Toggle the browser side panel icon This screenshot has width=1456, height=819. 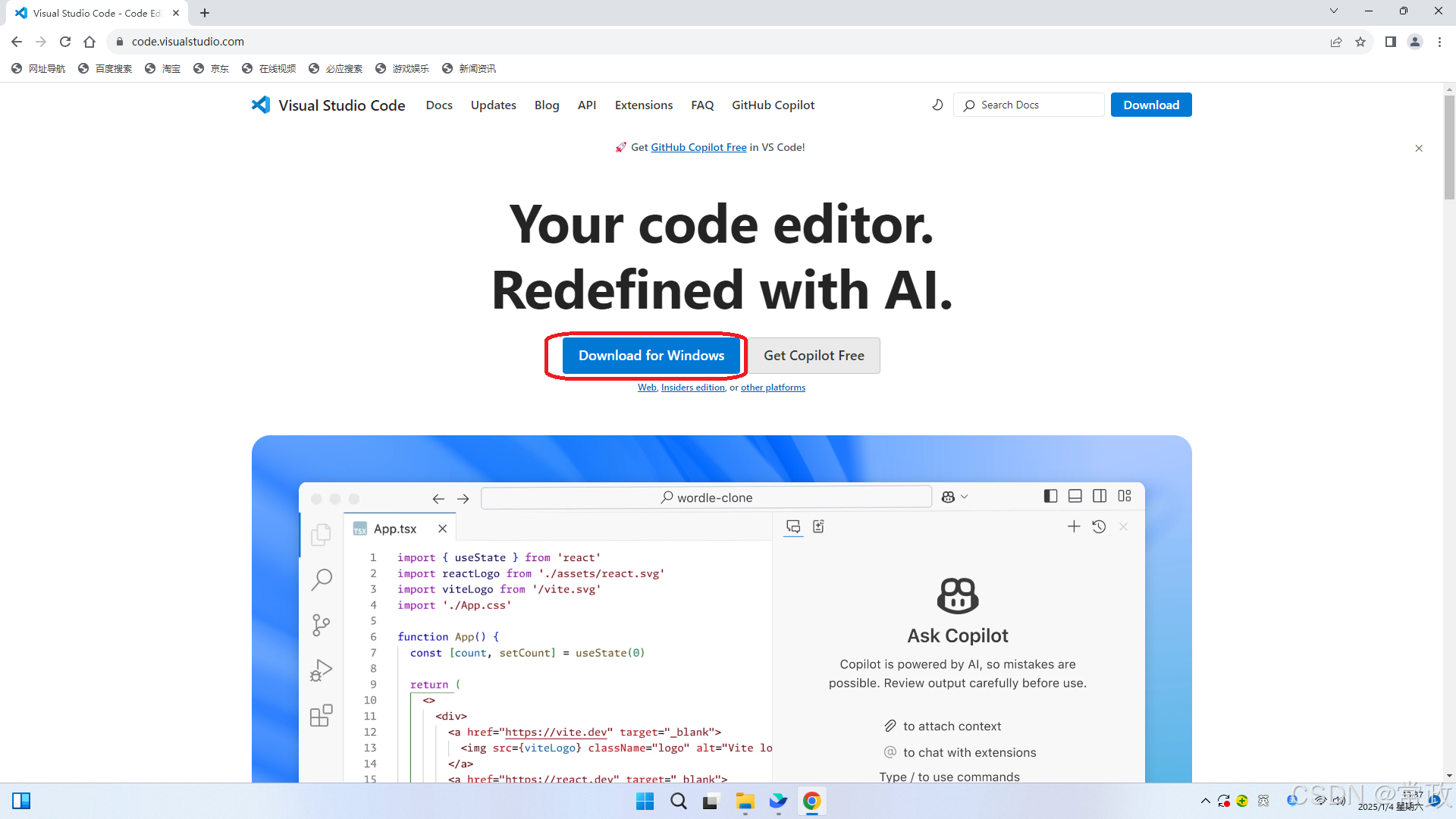[1391, 42]
